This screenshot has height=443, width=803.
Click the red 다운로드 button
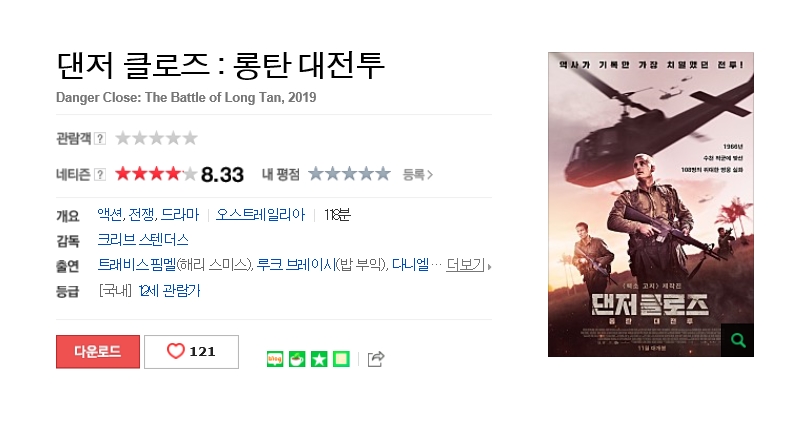[98, 352]
